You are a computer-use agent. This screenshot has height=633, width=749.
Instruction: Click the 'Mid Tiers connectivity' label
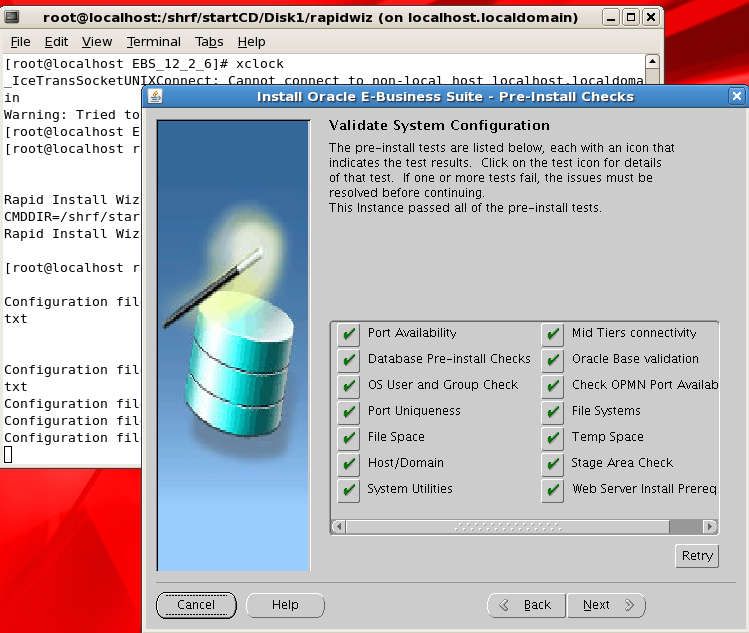click(x=634, y=333)
